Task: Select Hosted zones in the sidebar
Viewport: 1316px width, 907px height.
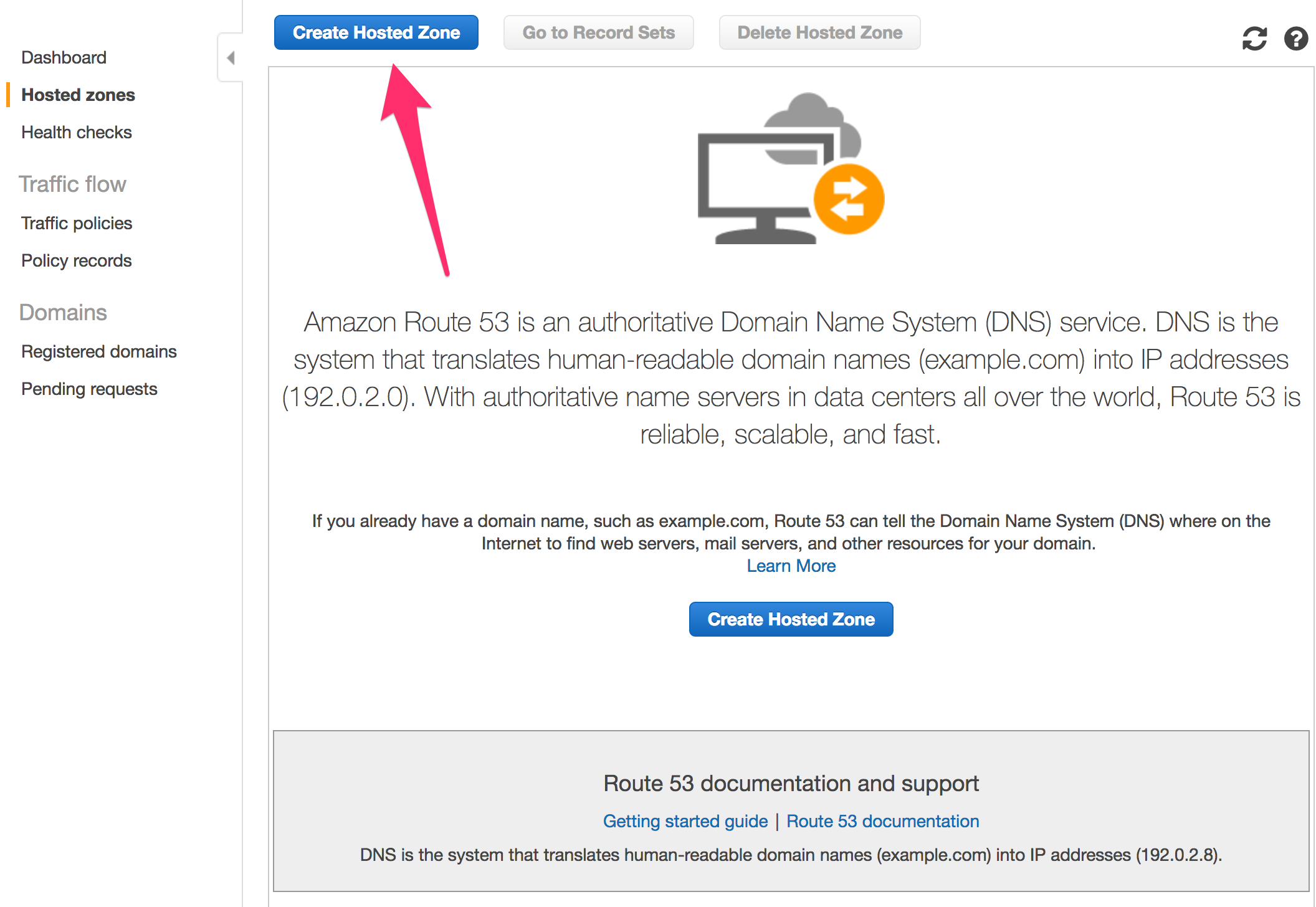Action: pos(78,95)
